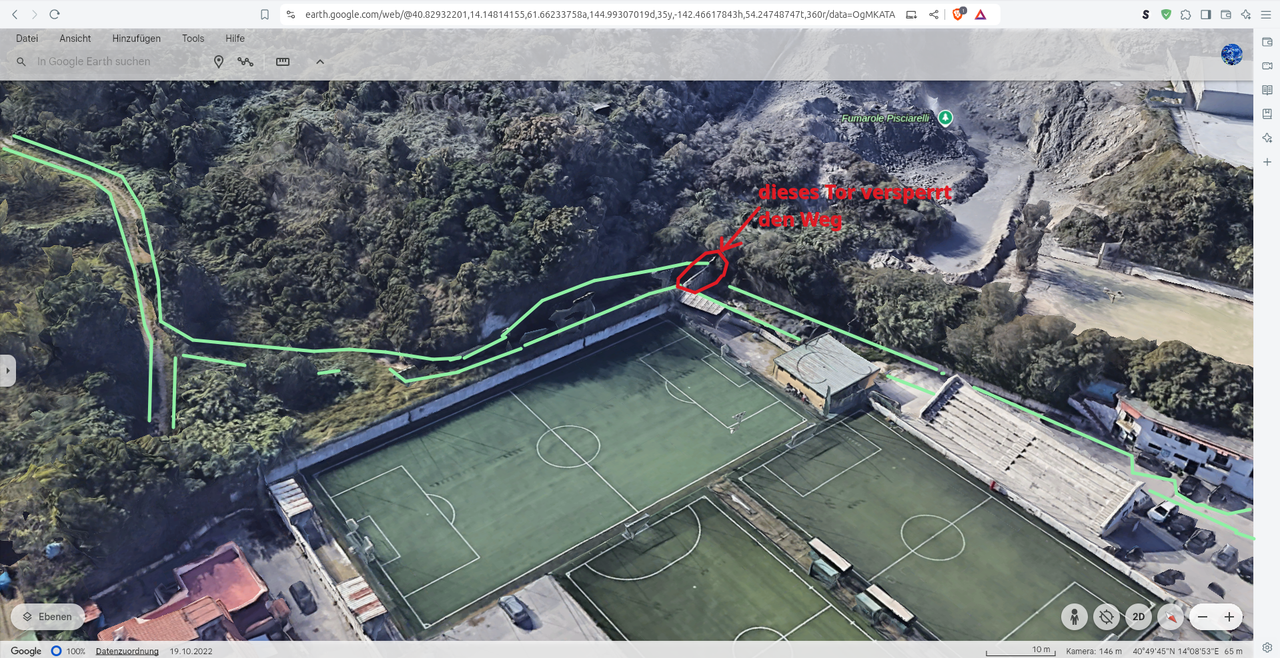
Task: Click the Fumarole Pisciarelli park marker
Action: [945, 118]
